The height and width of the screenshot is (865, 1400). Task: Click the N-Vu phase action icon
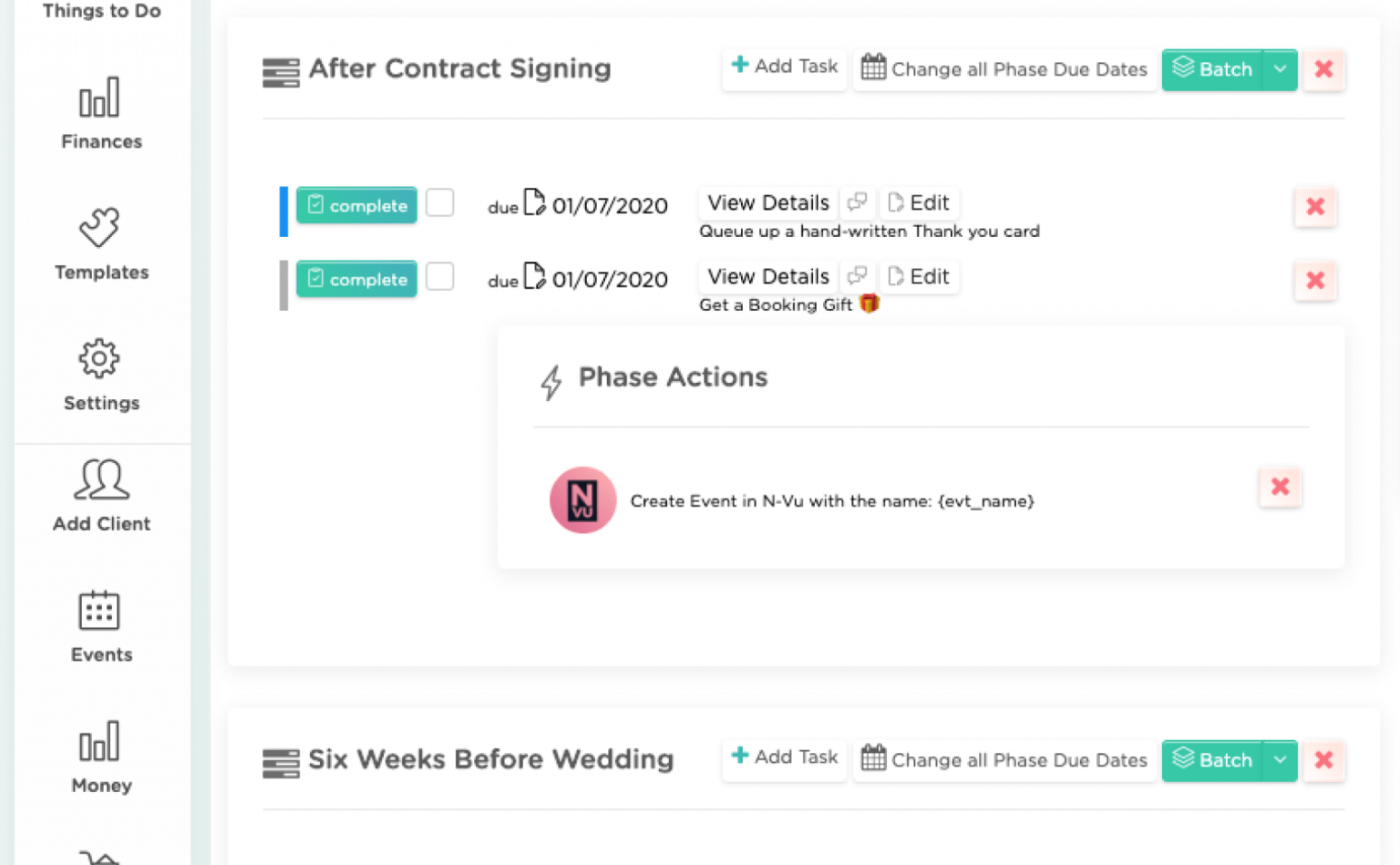[x=582, y=500]
